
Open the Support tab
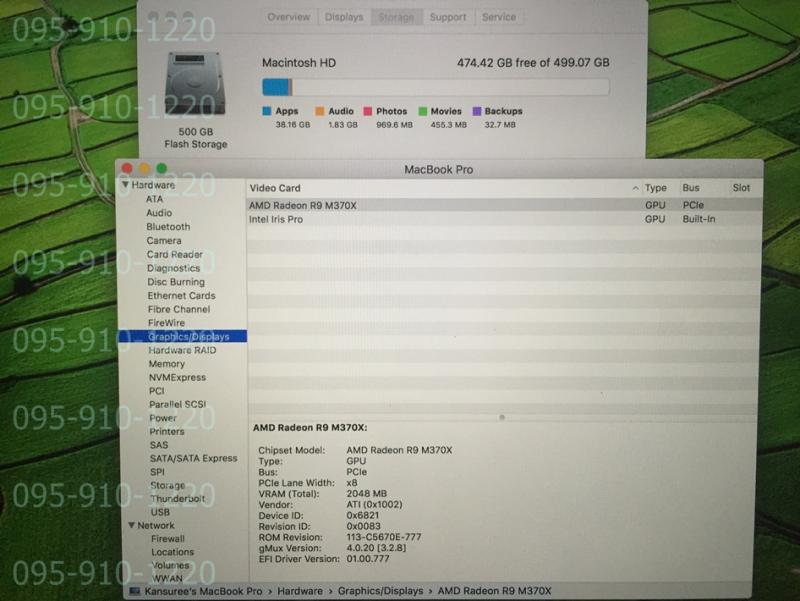tap(448, 17)
